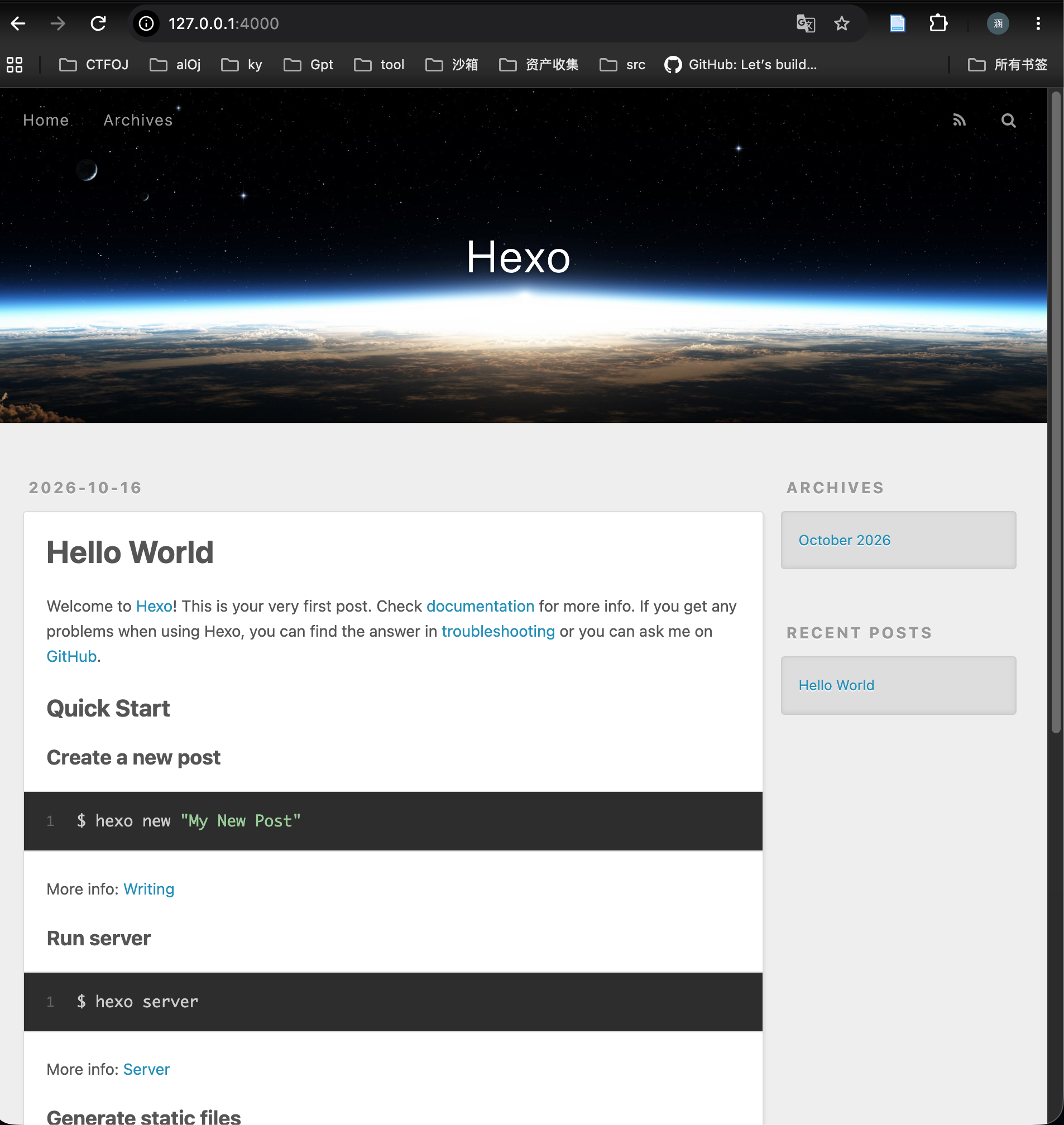Bookmark this page with the star icon
1064x1125 pixels.
[842, 23]
